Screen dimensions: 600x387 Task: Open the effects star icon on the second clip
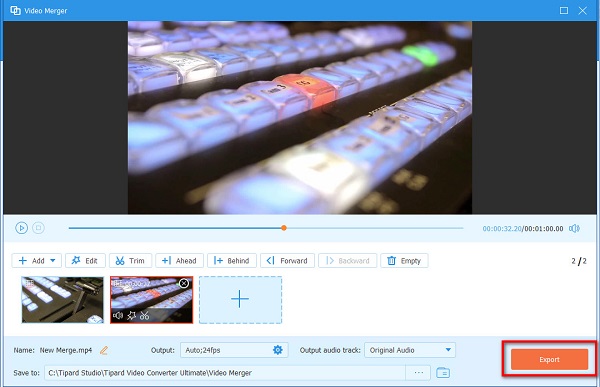point(131,315)
